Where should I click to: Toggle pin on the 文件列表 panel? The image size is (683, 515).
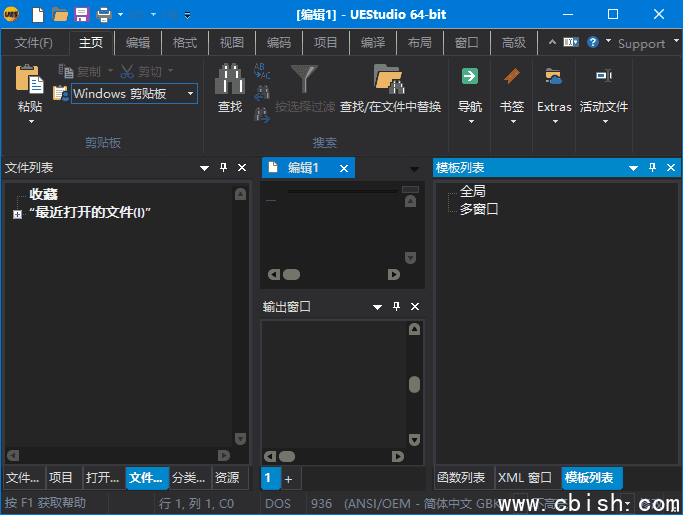point(223,168)
